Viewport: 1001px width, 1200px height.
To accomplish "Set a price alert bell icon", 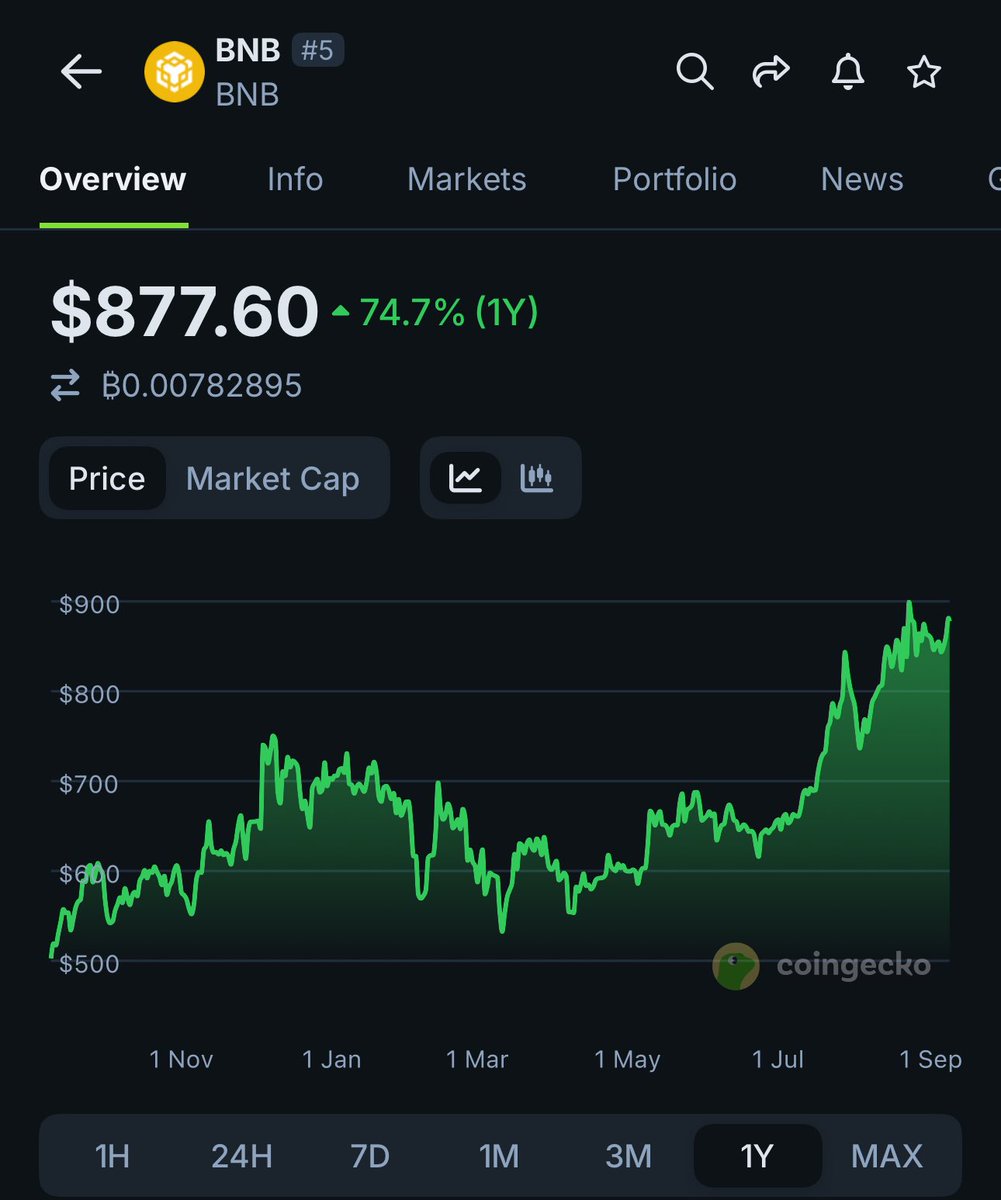I will (848, 72).
